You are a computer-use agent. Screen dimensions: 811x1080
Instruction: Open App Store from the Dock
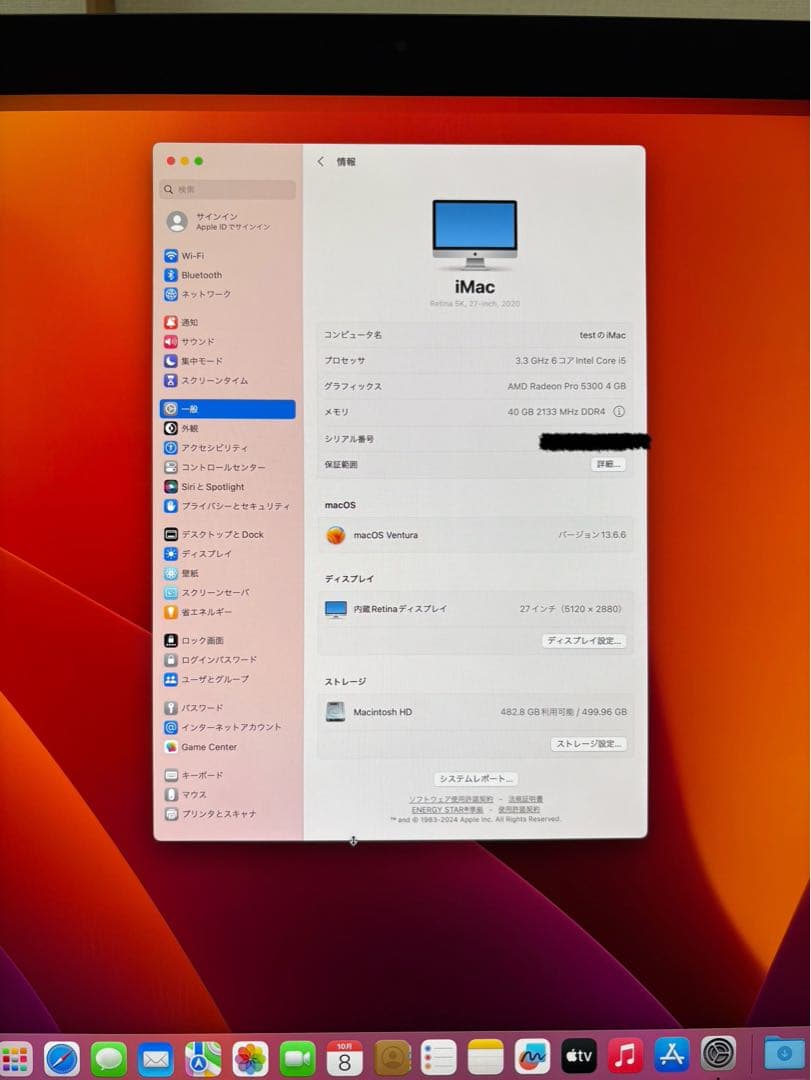pyautogui.click(x=672, y=1055)
